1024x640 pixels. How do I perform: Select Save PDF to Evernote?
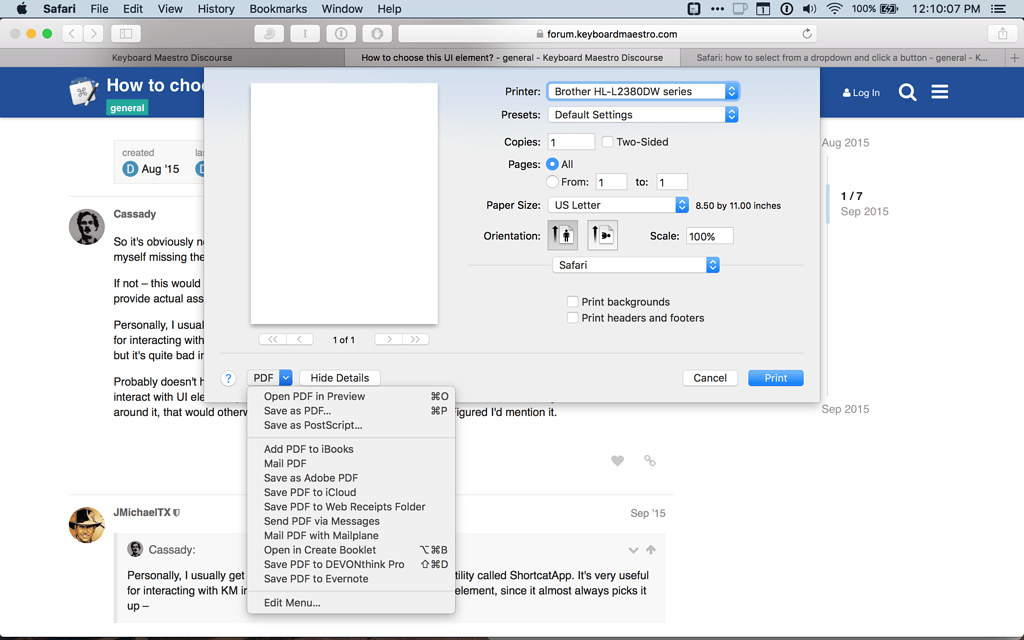coord(316,579)
